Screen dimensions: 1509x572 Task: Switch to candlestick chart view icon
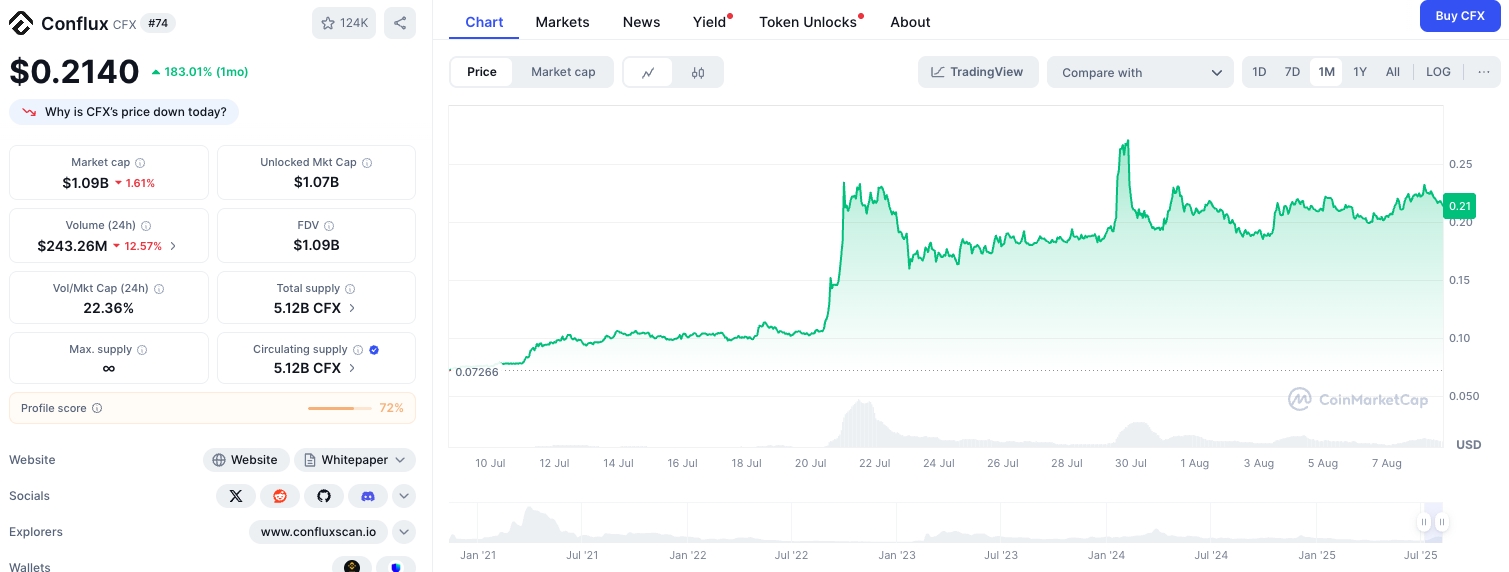pyautogui.click(x=698, y=72)
